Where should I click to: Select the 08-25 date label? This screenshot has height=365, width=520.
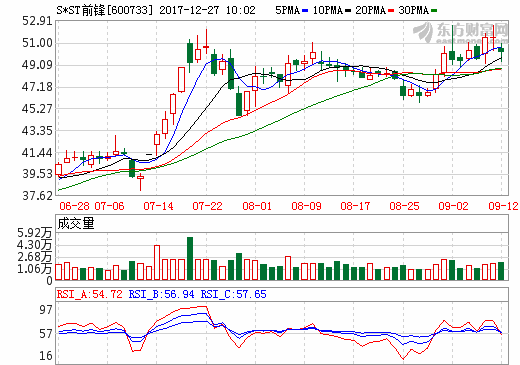pyautogui.click(x=404, y=206)
